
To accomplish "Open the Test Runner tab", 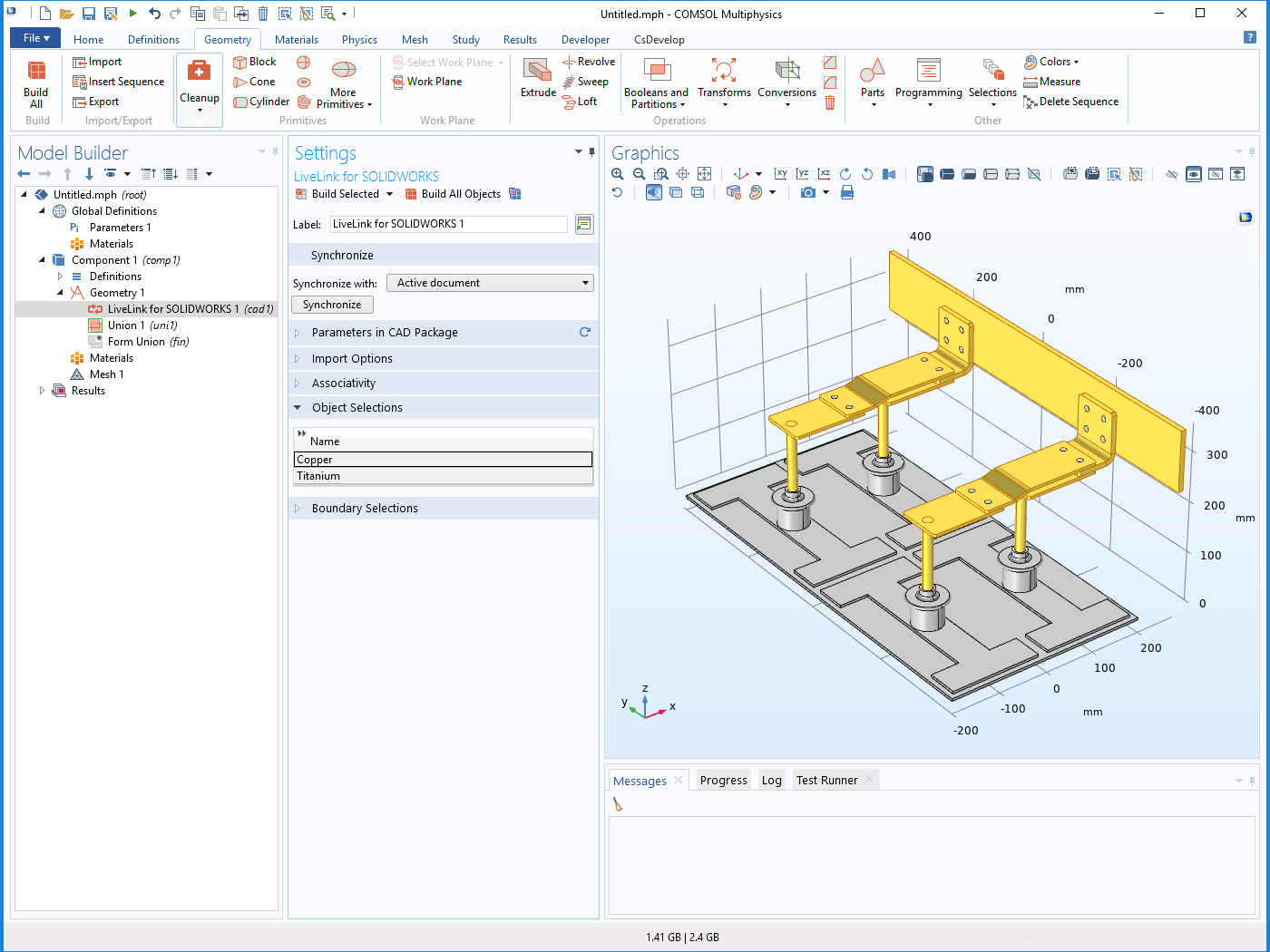I will click(x=826, y=779).
